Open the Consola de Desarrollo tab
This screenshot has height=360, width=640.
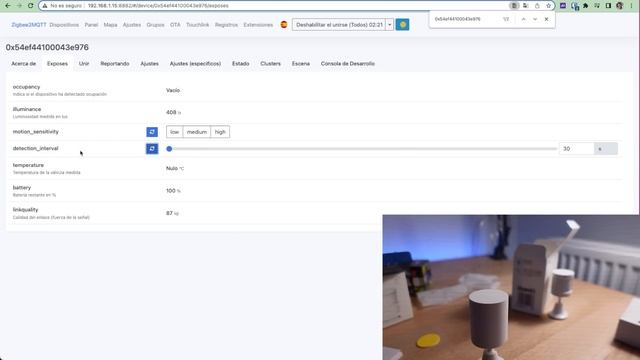[x=348, y=64]
